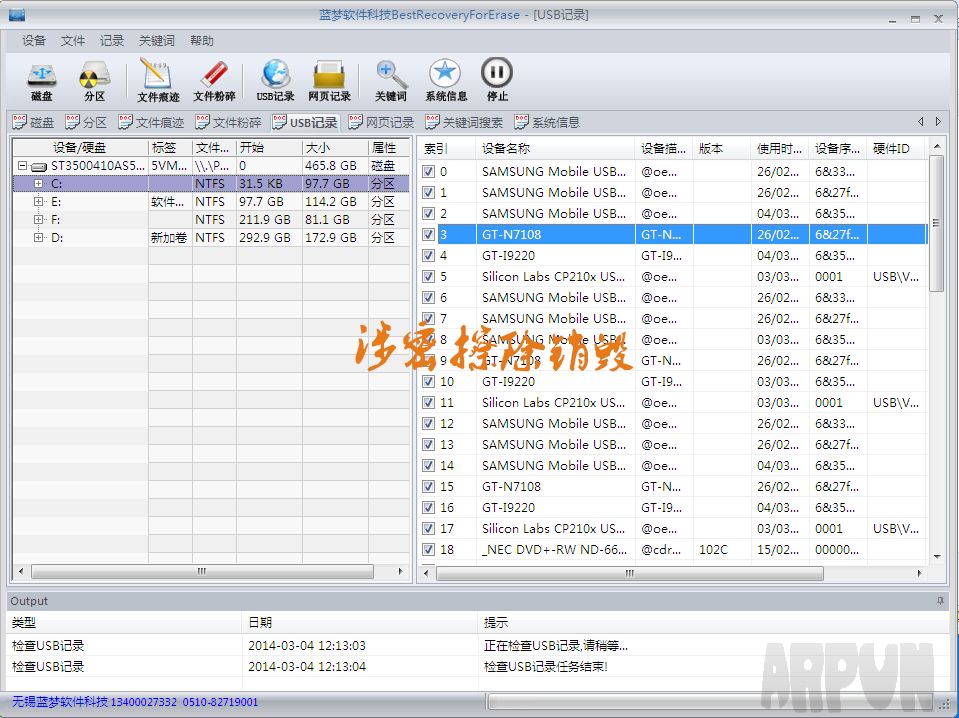959x718 pixels.
Task: Select the 文件痕迹 toolbar icon
Action: [x=158, y=81]
